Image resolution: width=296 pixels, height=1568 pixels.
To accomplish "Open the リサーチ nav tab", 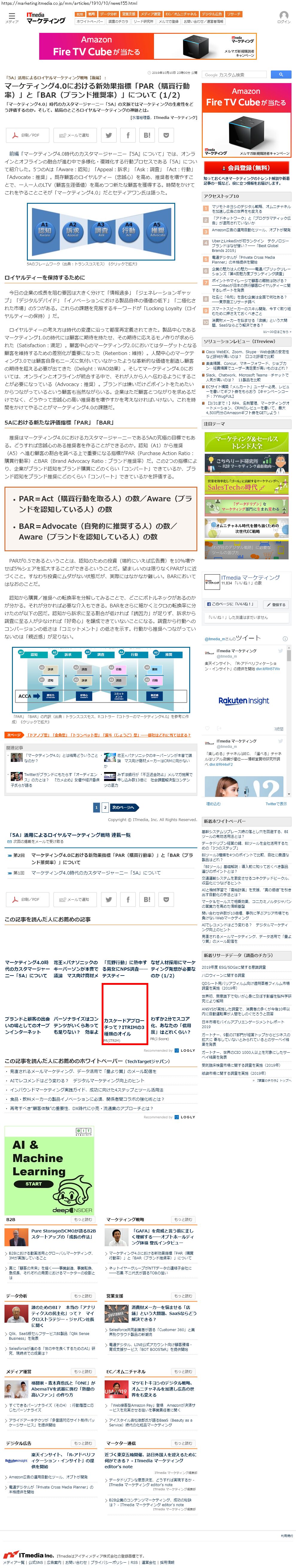I will coord(234,14).
